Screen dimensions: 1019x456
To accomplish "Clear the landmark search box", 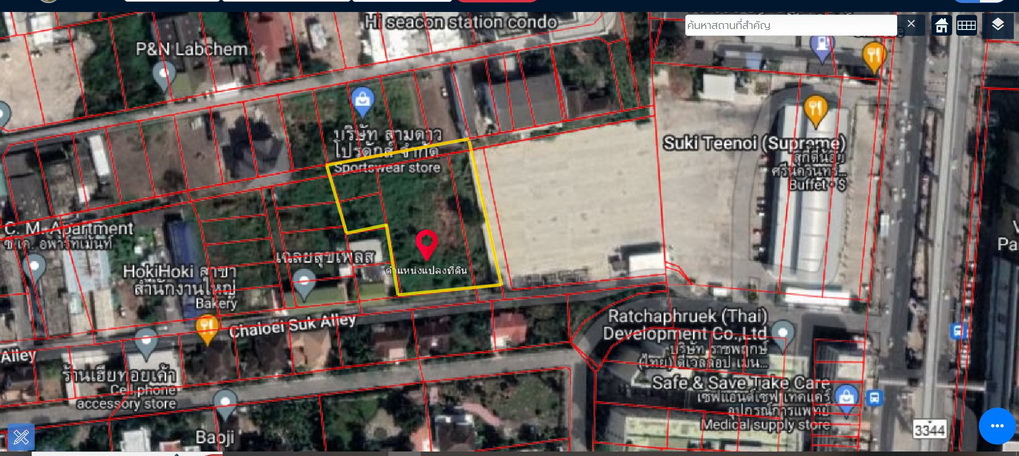I will pyautogui.click(x=910, y=24).
